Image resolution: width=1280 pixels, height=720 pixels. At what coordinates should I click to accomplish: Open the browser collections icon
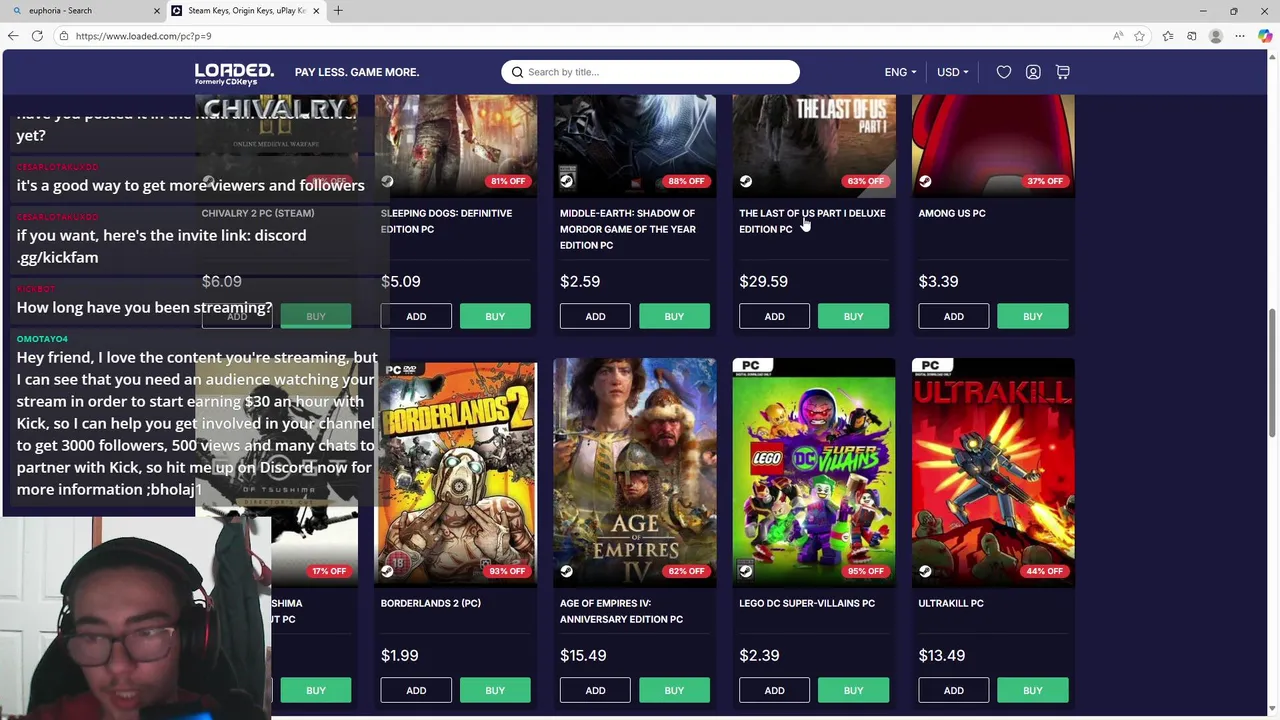(x=1191, y=36)
